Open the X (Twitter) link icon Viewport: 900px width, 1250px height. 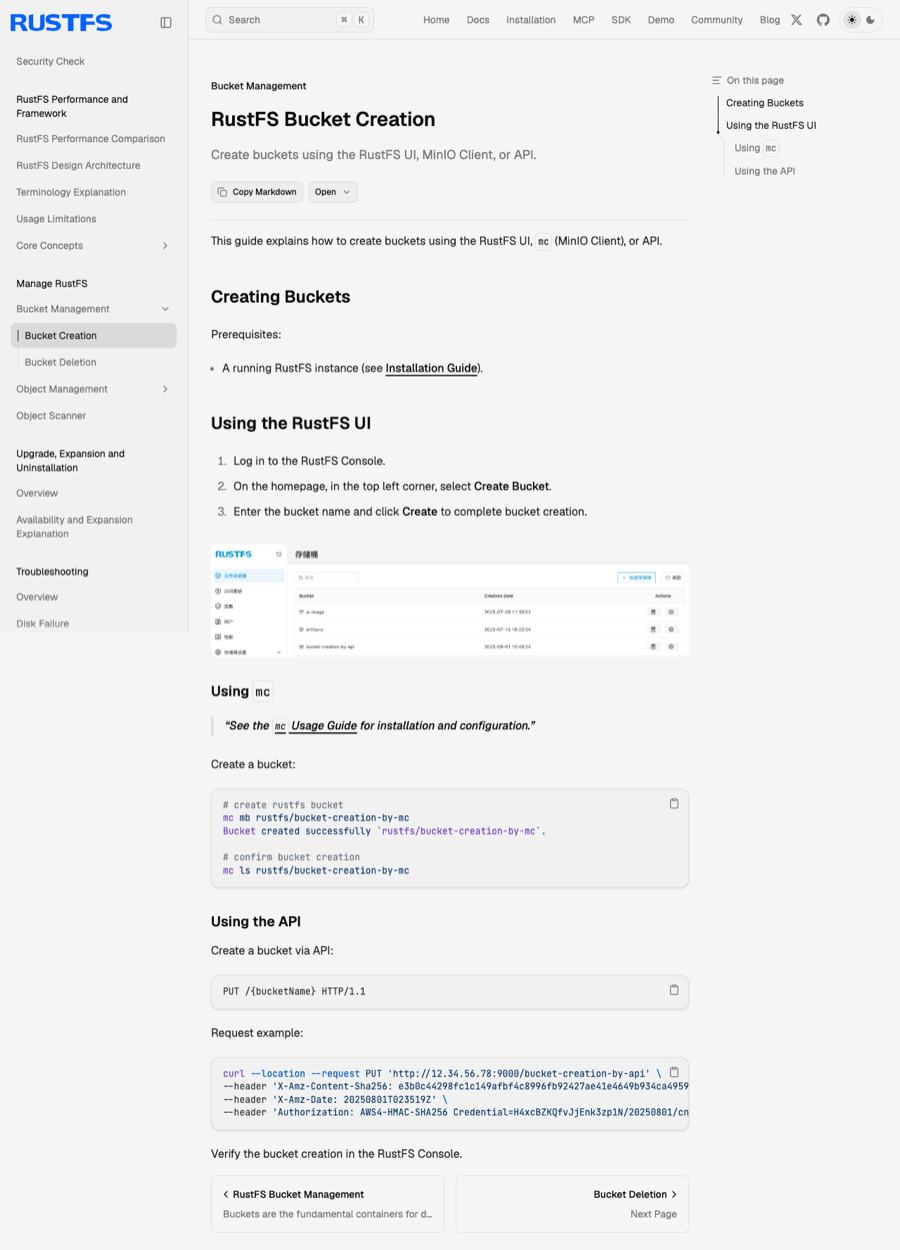click(796, 20)
